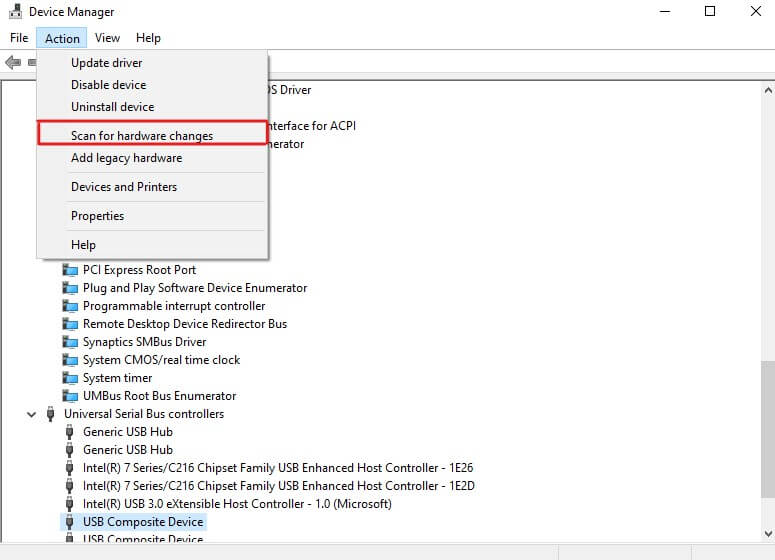Click the System timer device icon

click(x=70, y=378)
